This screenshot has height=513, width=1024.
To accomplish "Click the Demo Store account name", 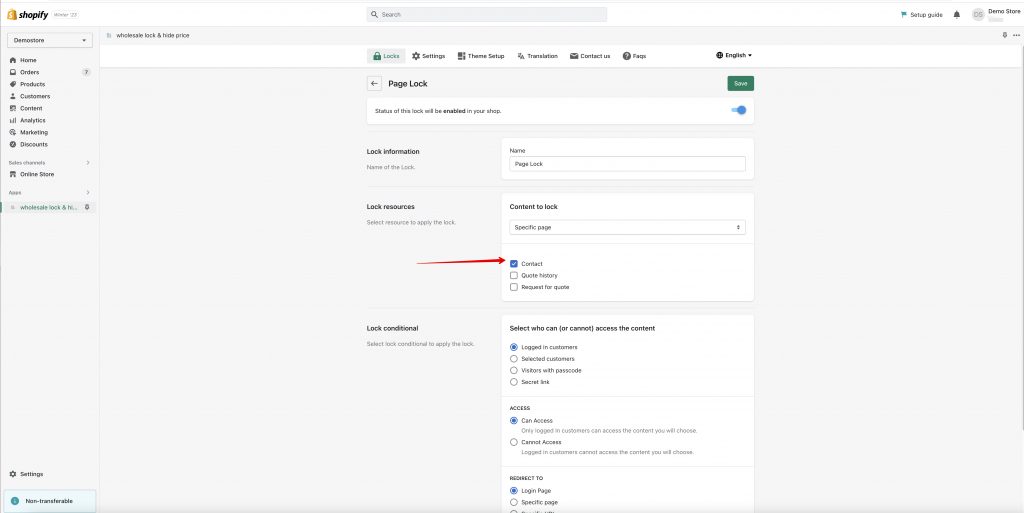I will coord(1004,11).
